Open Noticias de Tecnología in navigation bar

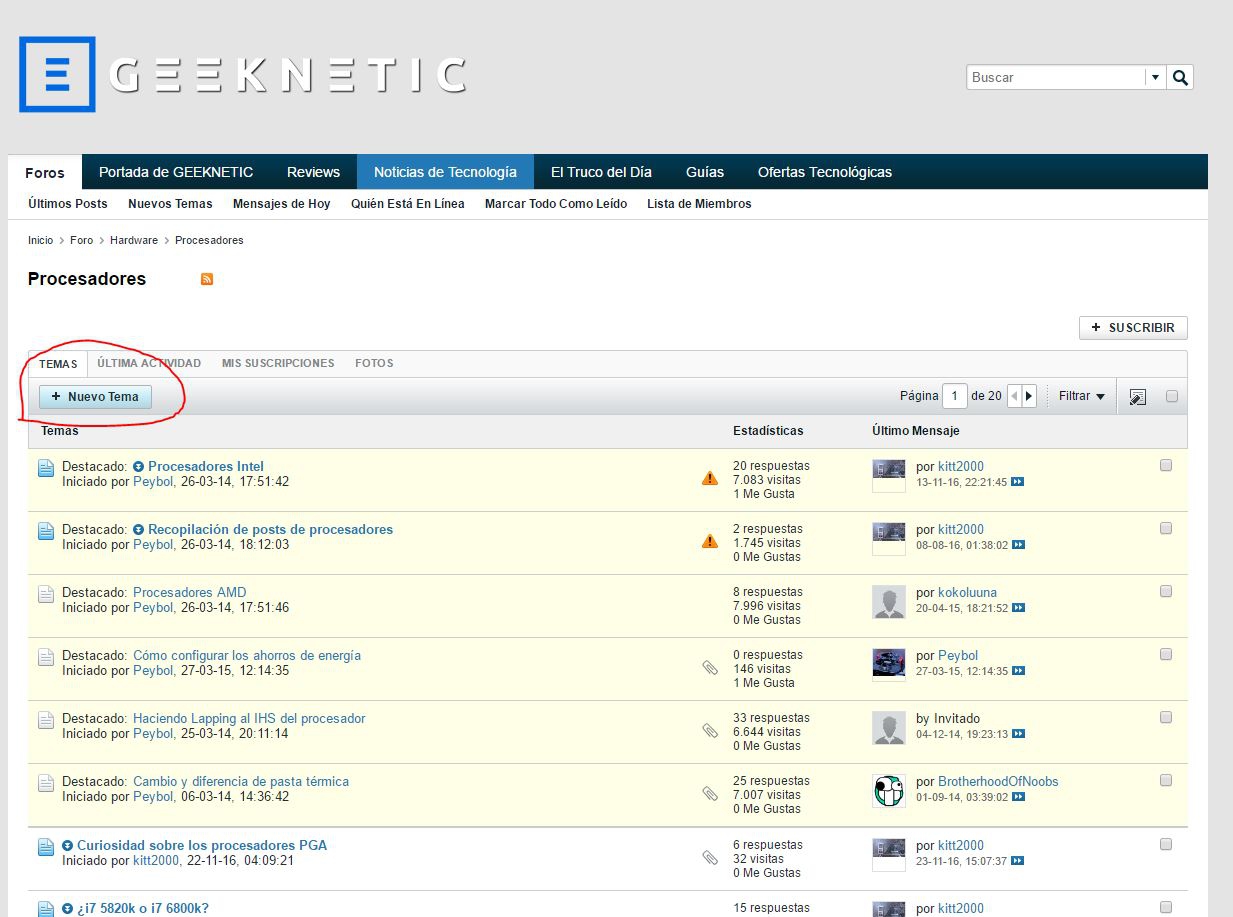(445, 172)
